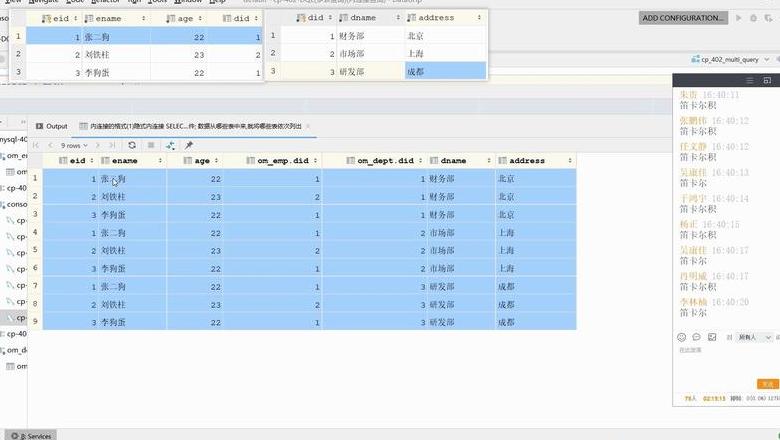Screen dimensions: 780x440
Task: Open the Code menu
Action: [75, 1]
